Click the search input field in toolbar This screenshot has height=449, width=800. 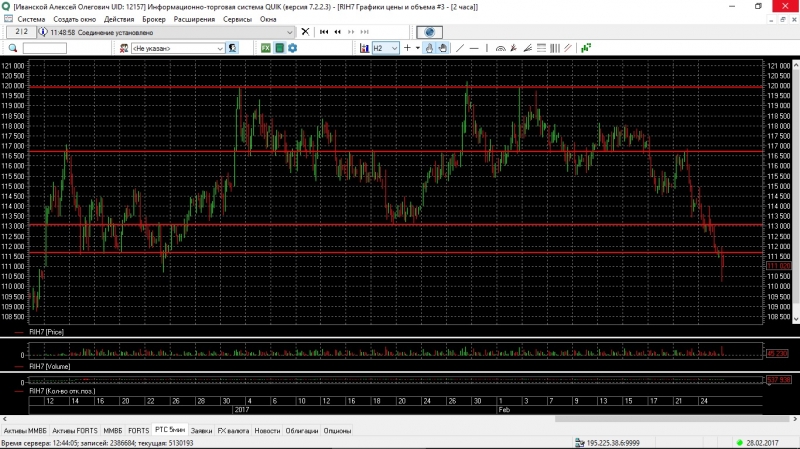coord(44,48)
